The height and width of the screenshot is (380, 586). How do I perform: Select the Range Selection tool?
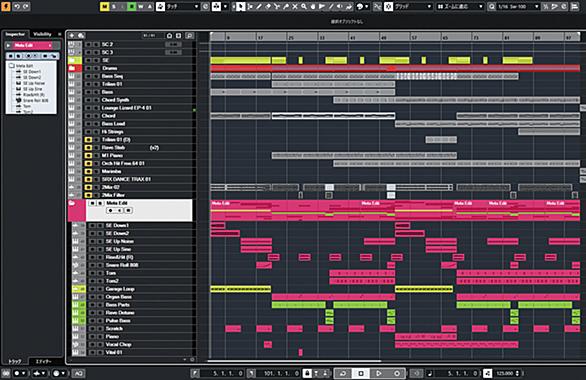coord(250,6)
